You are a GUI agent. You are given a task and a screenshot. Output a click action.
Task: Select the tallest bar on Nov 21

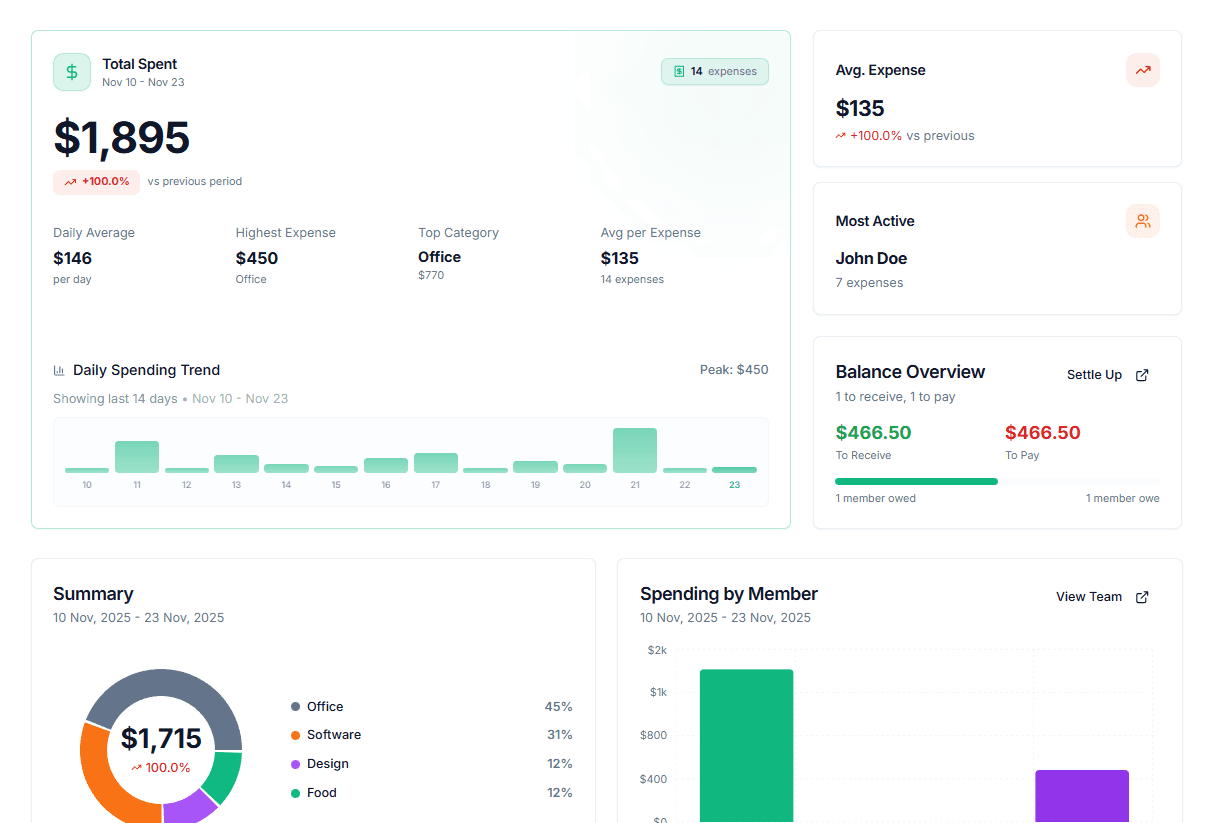coord(635,450)
